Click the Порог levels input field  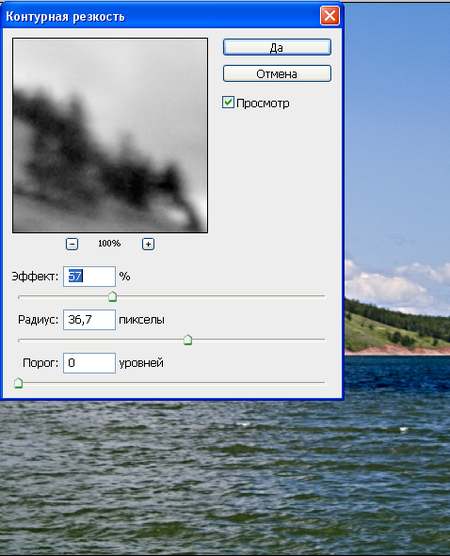coord(89,363)
